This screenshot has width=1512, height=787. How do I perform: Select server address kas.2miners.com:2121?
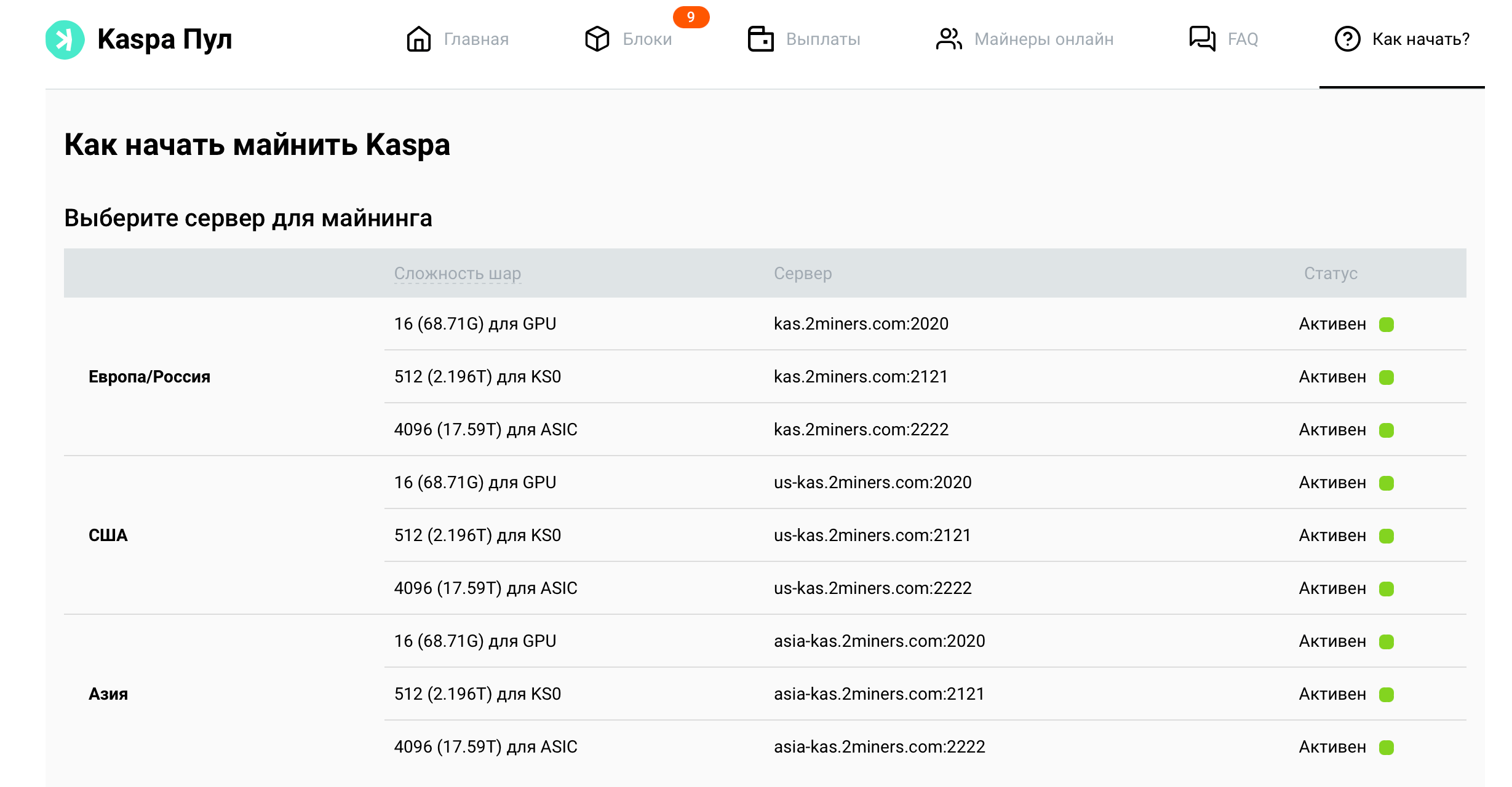tap(861, 377)
